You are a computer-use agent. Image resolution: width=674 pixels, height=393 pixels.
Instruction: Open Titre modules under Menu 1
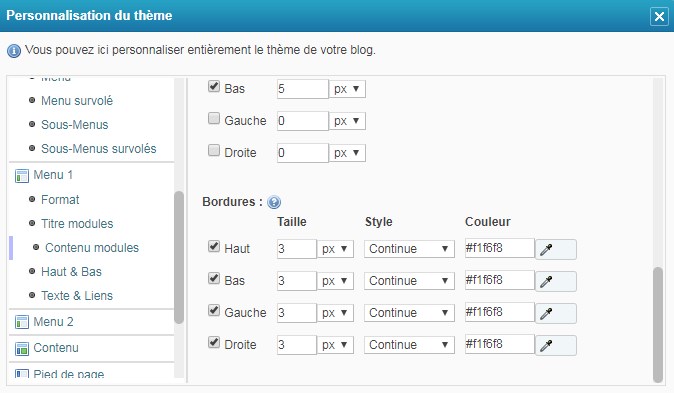pyautogui.click(x=77, y=224)
